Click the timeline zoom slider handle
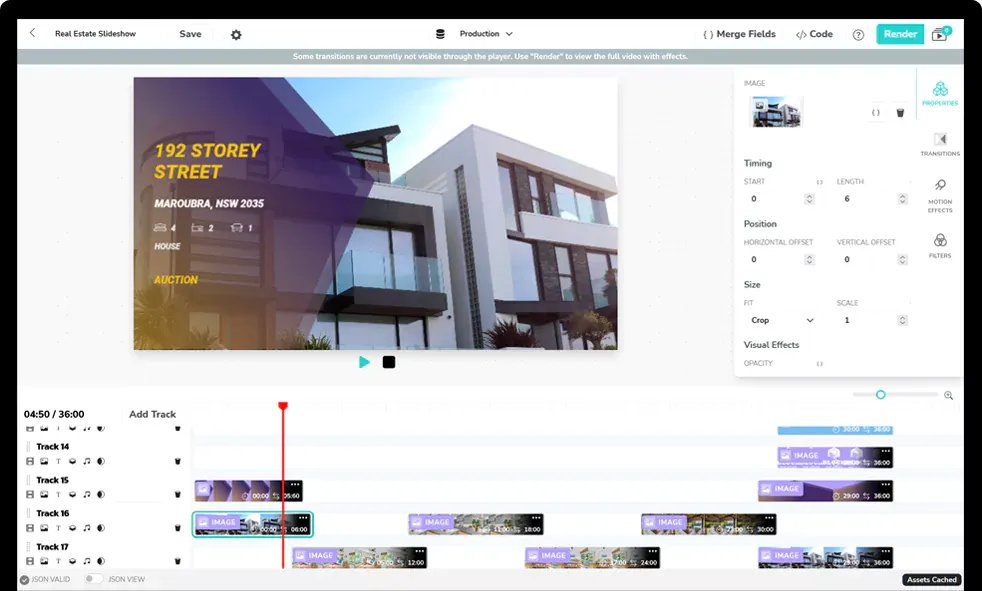Image resolution: width=982 pixels, height=591 pixels. [880, 395]
